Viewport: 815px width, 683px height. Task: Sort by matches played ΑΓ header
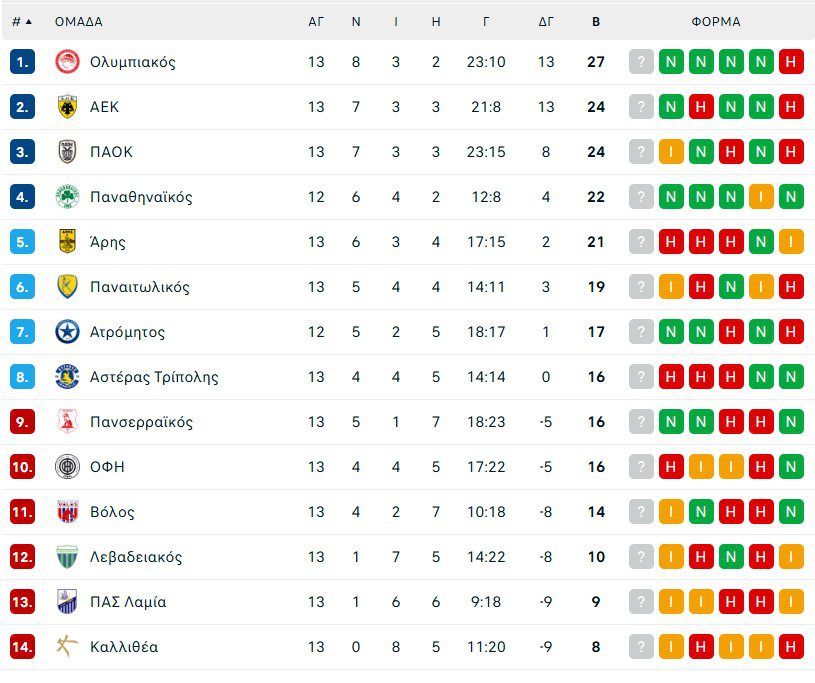[x=316, y=21]
